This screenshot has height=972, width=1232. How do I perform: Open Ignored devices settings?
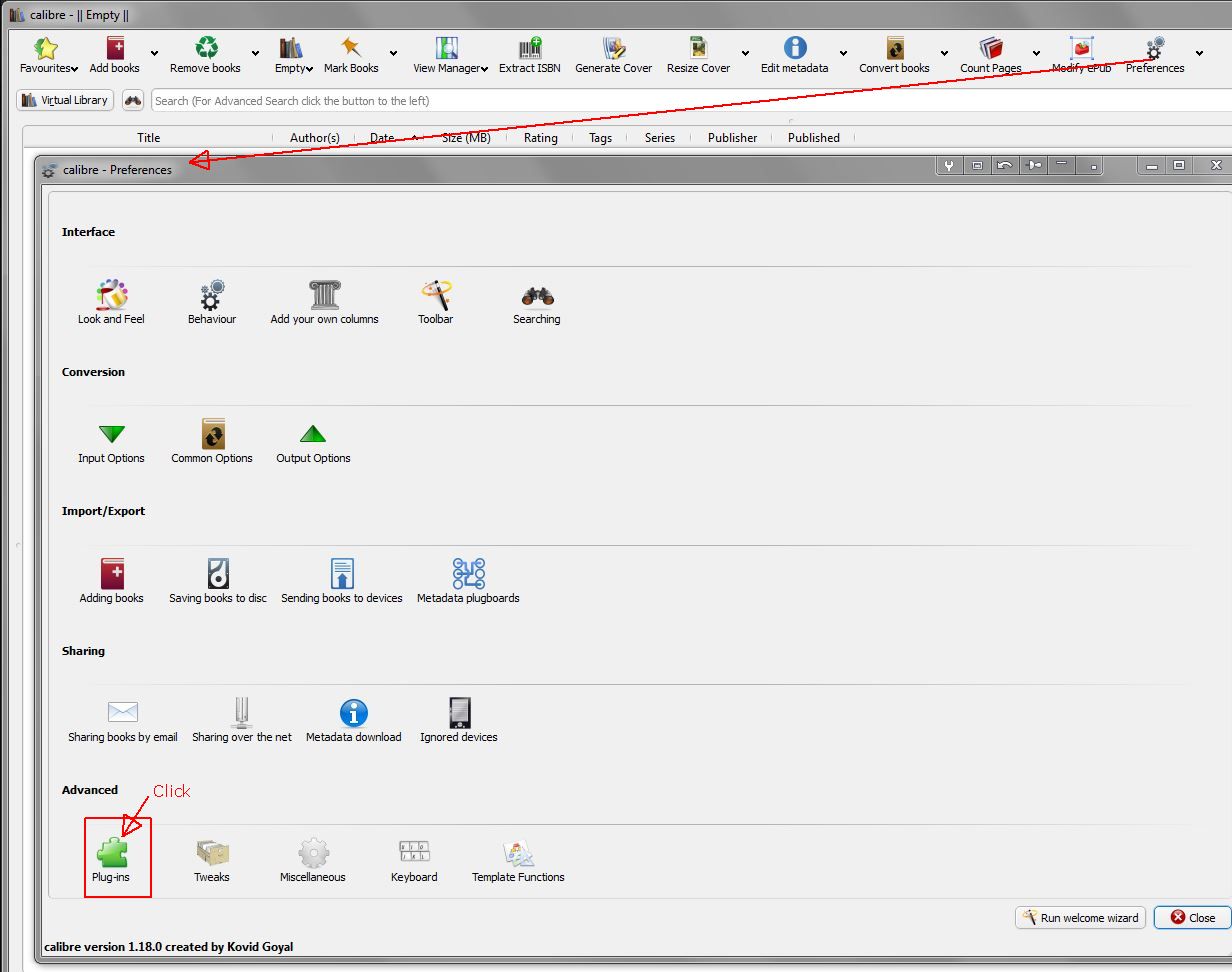coord(459,721)
